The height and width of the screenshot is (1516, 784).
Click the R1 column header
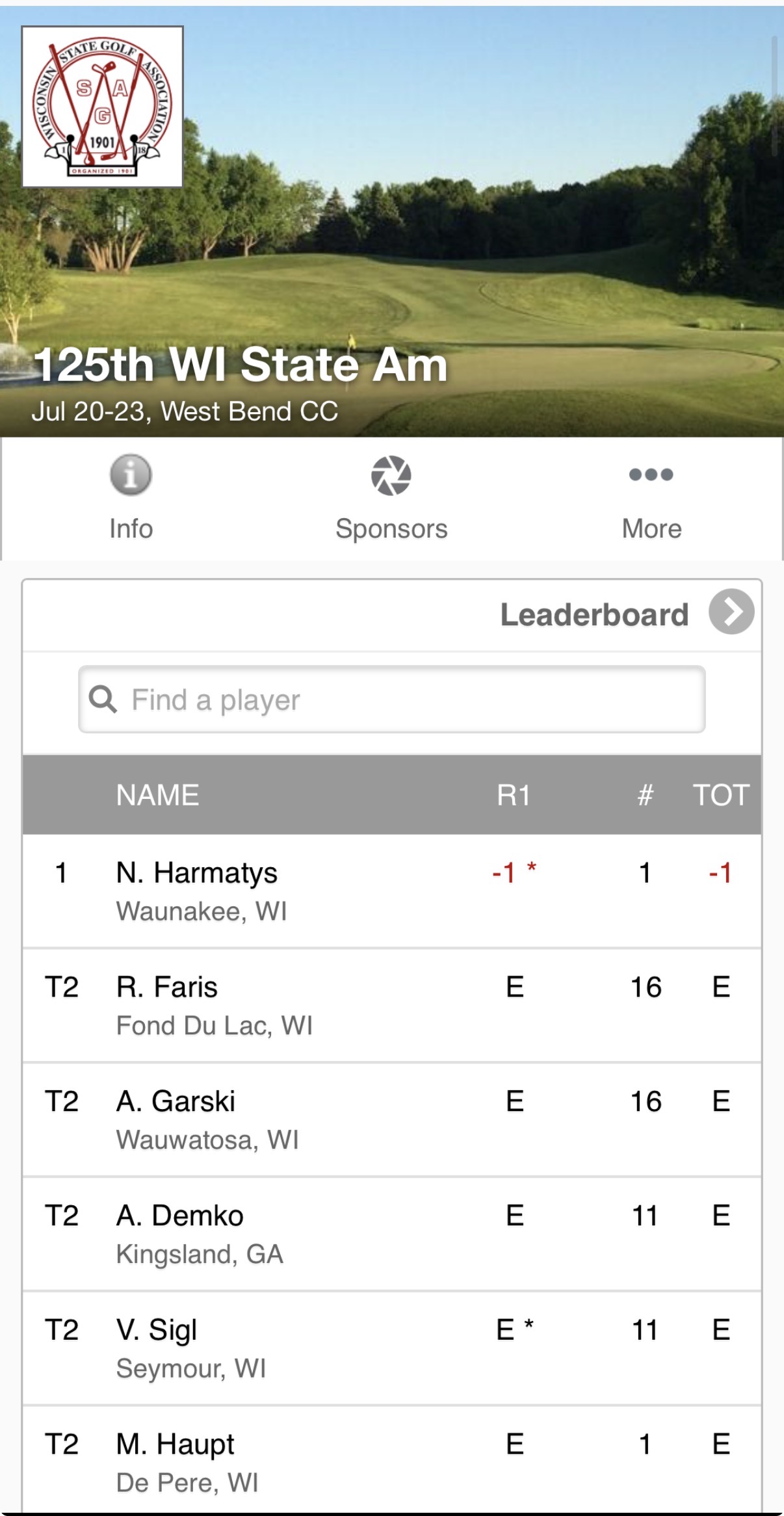tap(514, 795)
